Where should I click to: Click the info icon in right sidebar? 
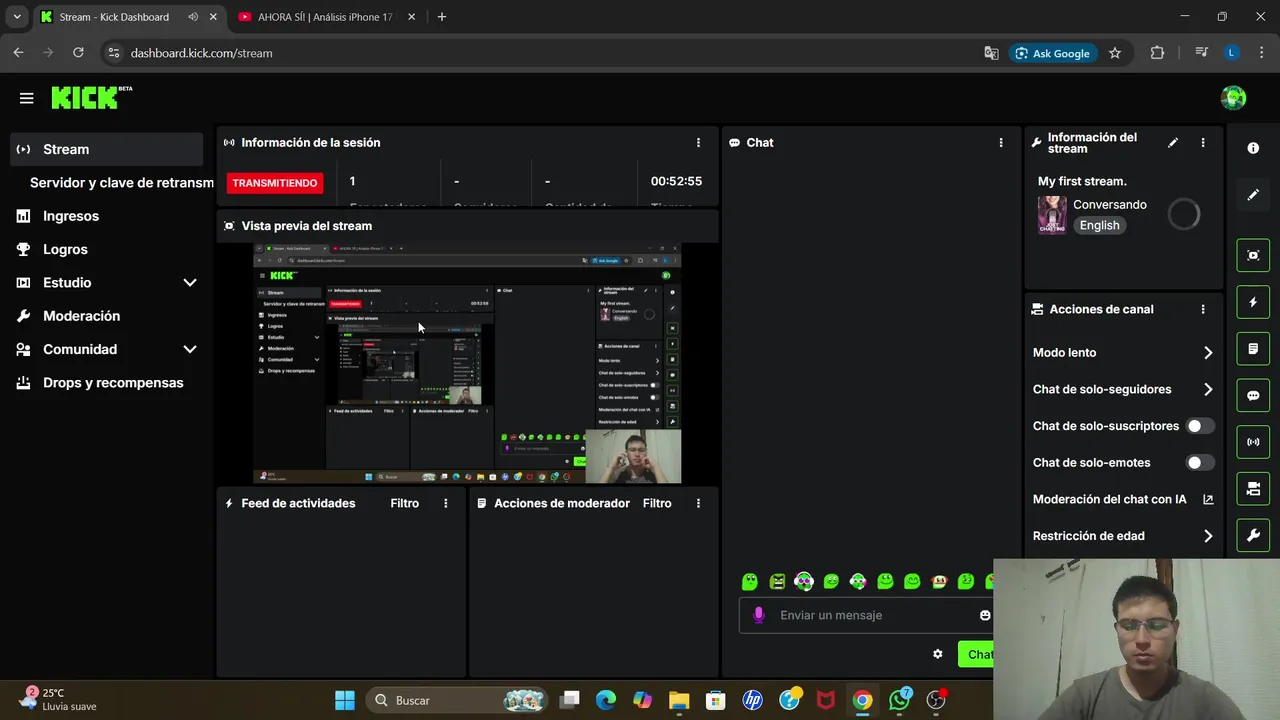pyautogui.click(x=1253, y=148)
